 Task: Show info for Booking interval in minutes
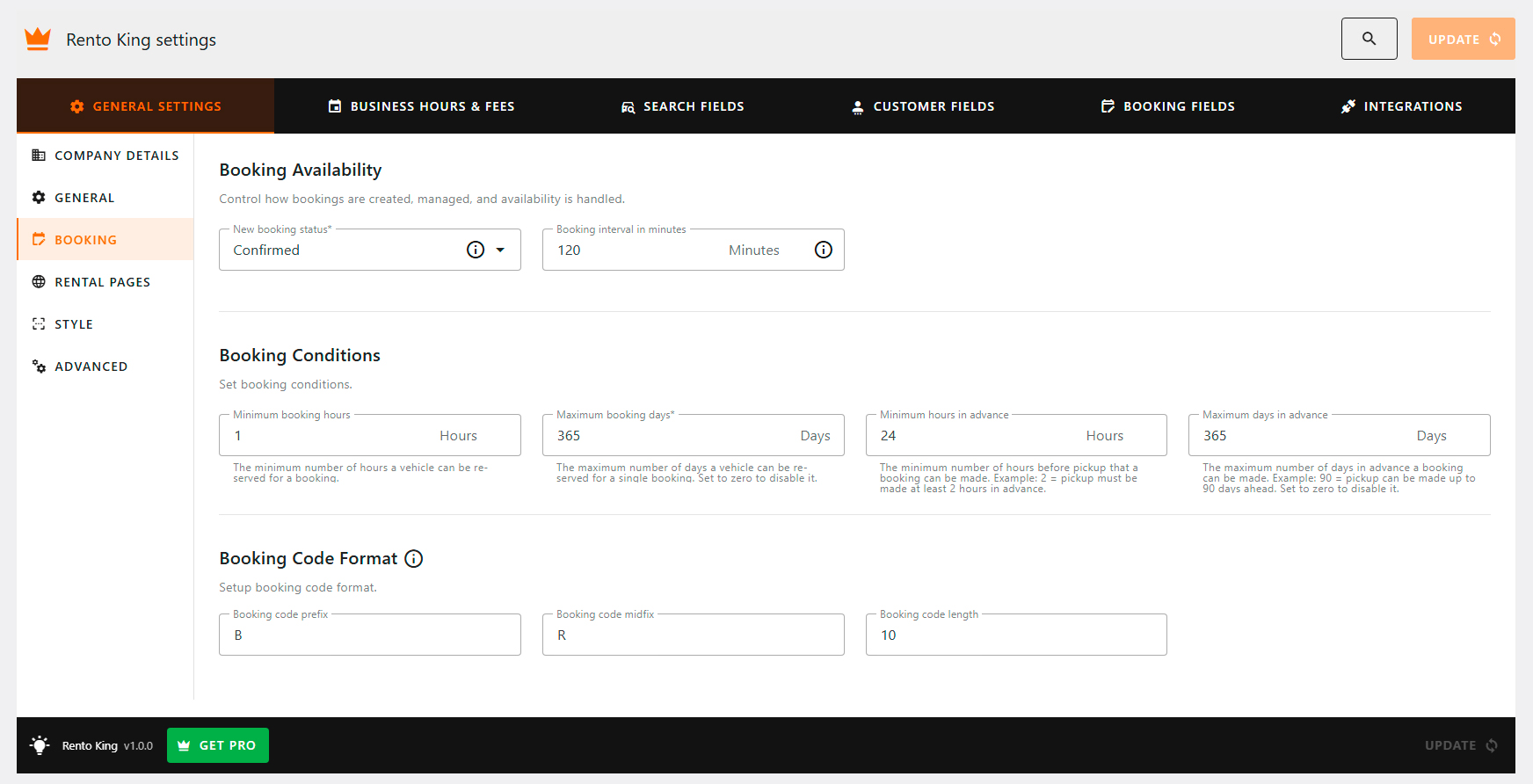click(x=824, y=250)
